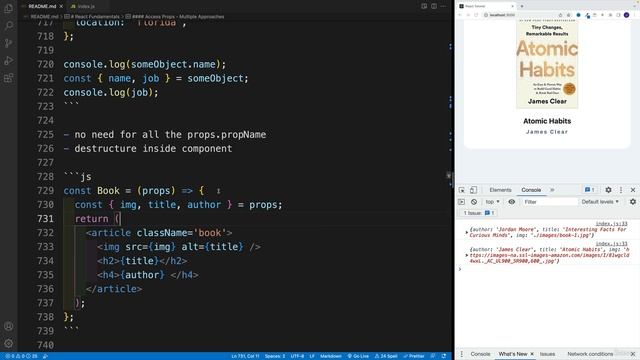Switch to the Console DevTools tab
The image size is (640, 360).
click(531, 190)
